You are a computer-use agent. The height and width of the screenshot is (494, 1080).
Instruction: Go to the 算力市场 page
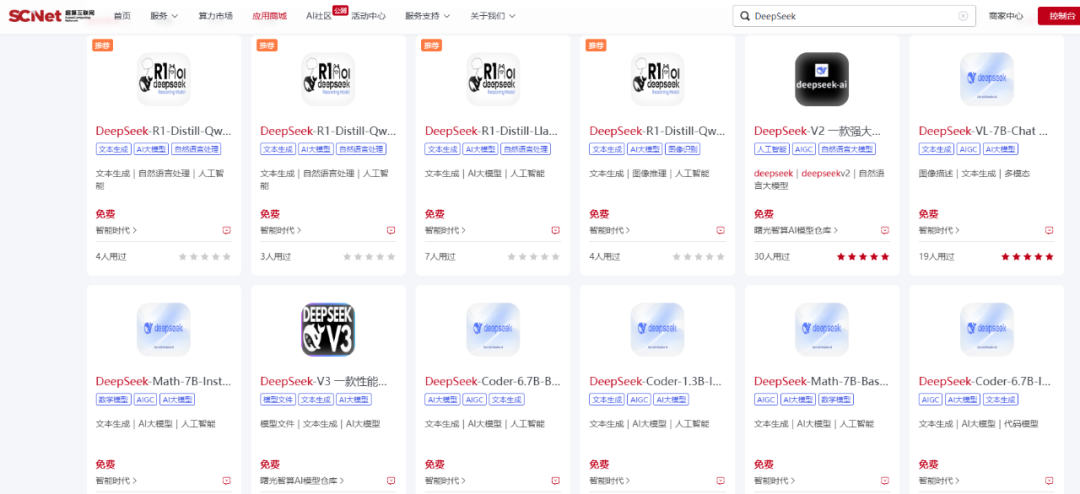(215, 16)
